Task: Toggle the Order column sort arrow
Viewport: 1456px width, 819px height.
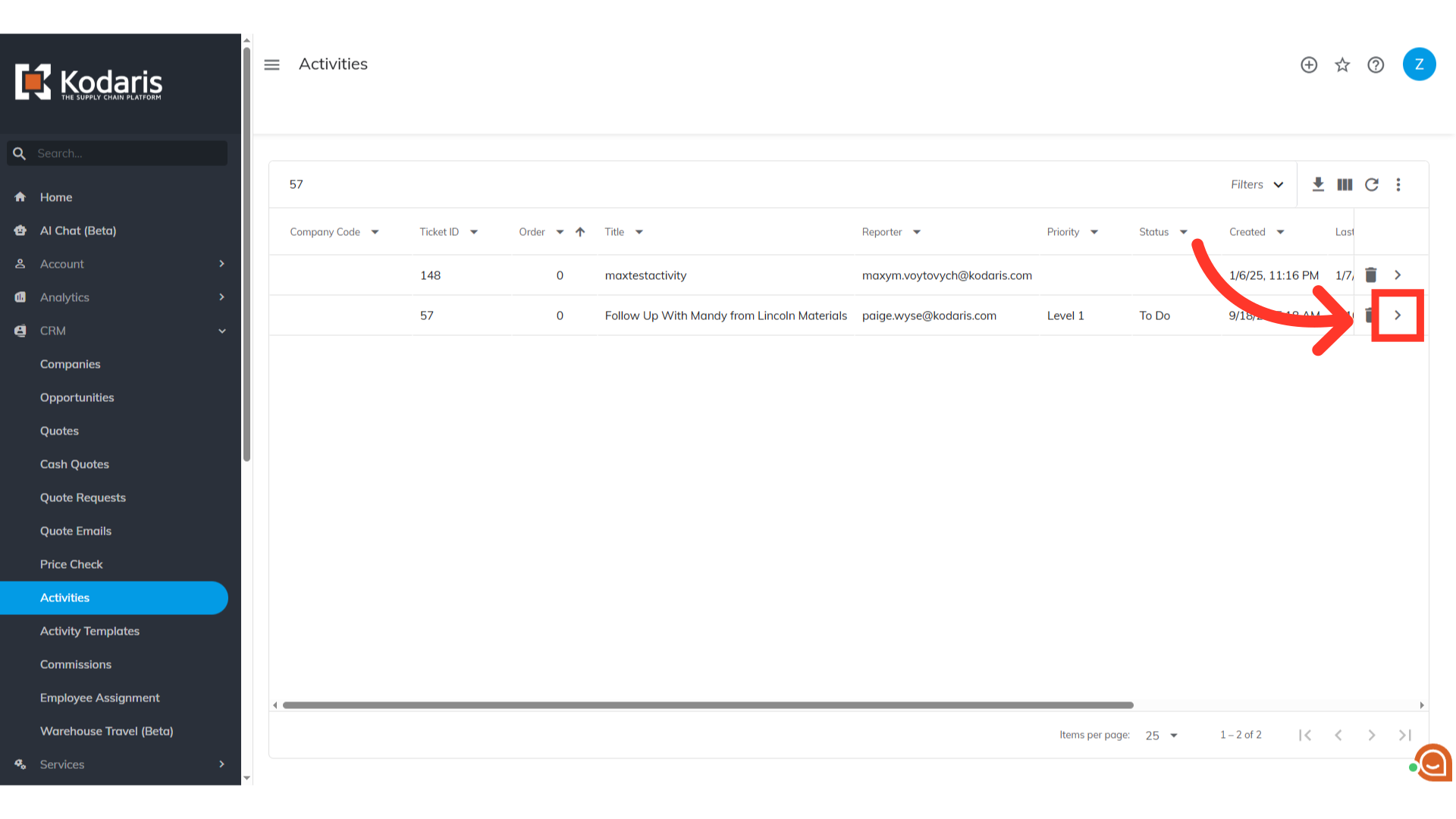Action: coord(580,232)
